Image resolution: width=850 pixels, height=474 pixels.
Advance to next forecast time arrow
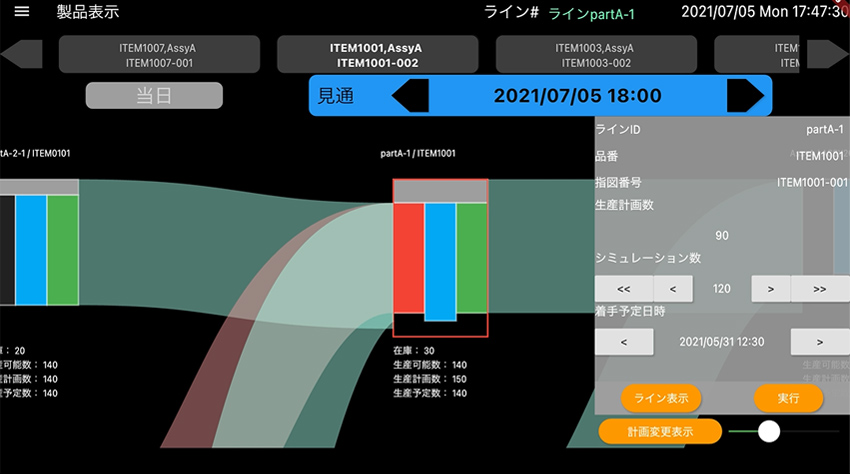745,96
